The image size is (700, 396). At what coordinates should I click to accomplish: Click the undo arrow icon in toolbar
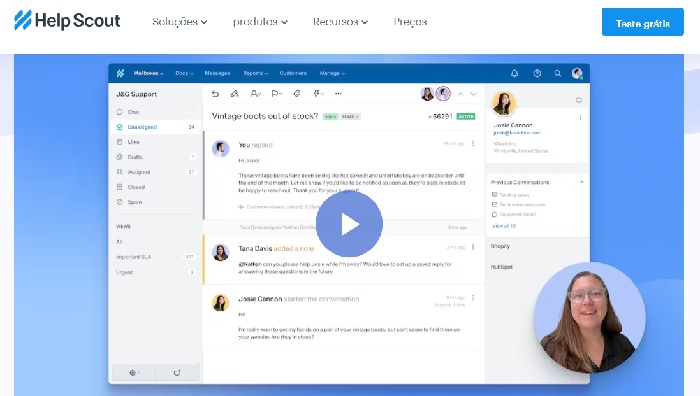(215, 94)
